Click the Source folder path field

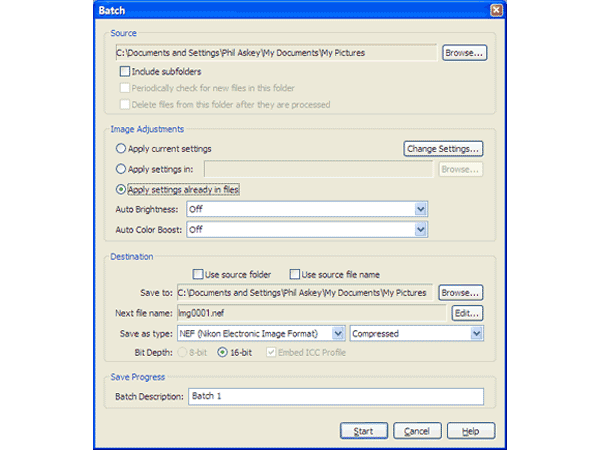tap(276, 53)
